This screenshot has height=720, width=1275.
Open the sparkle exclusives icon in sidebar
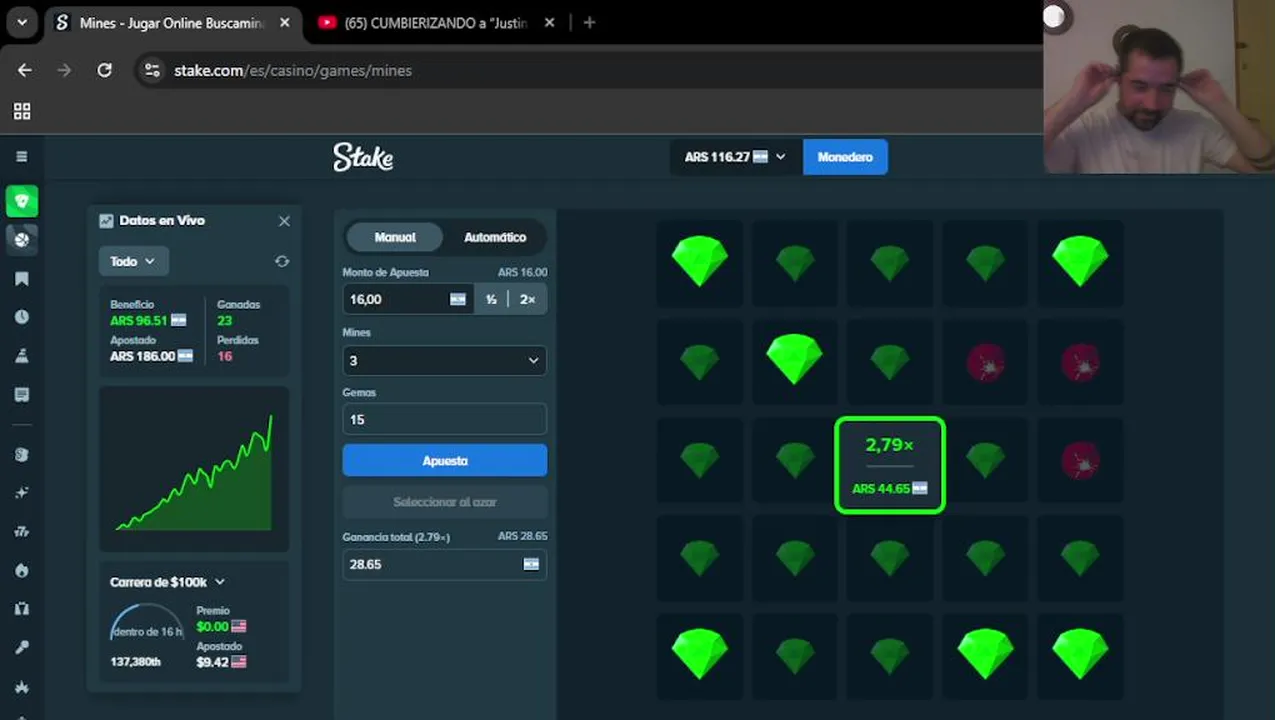pyautogui.click(x=22, y=493)
